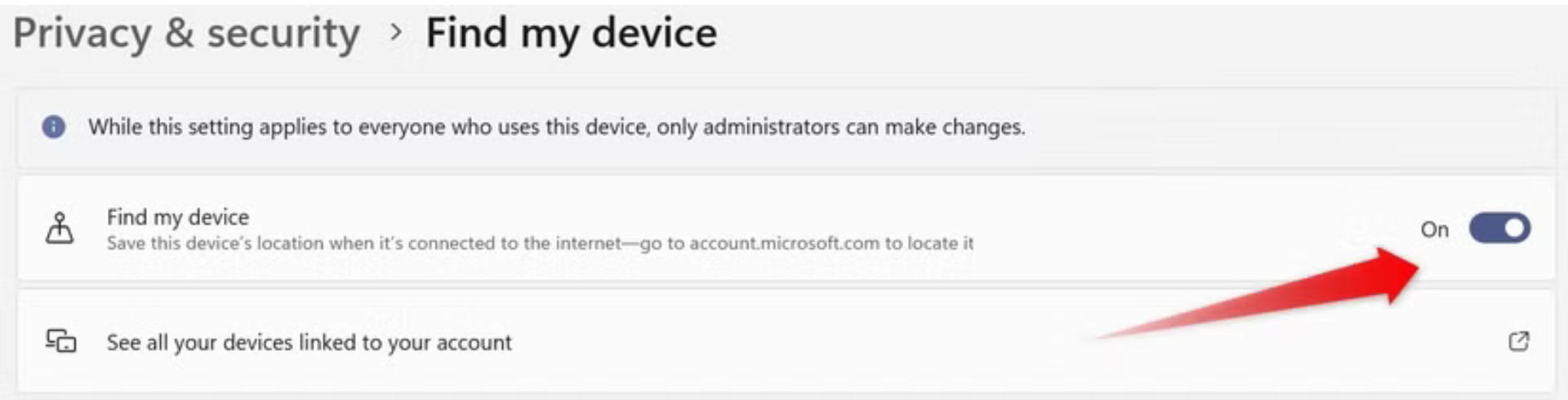Click the breadcrumb chevron separator
Screen dimensions: 1568x400
[396, 33]
